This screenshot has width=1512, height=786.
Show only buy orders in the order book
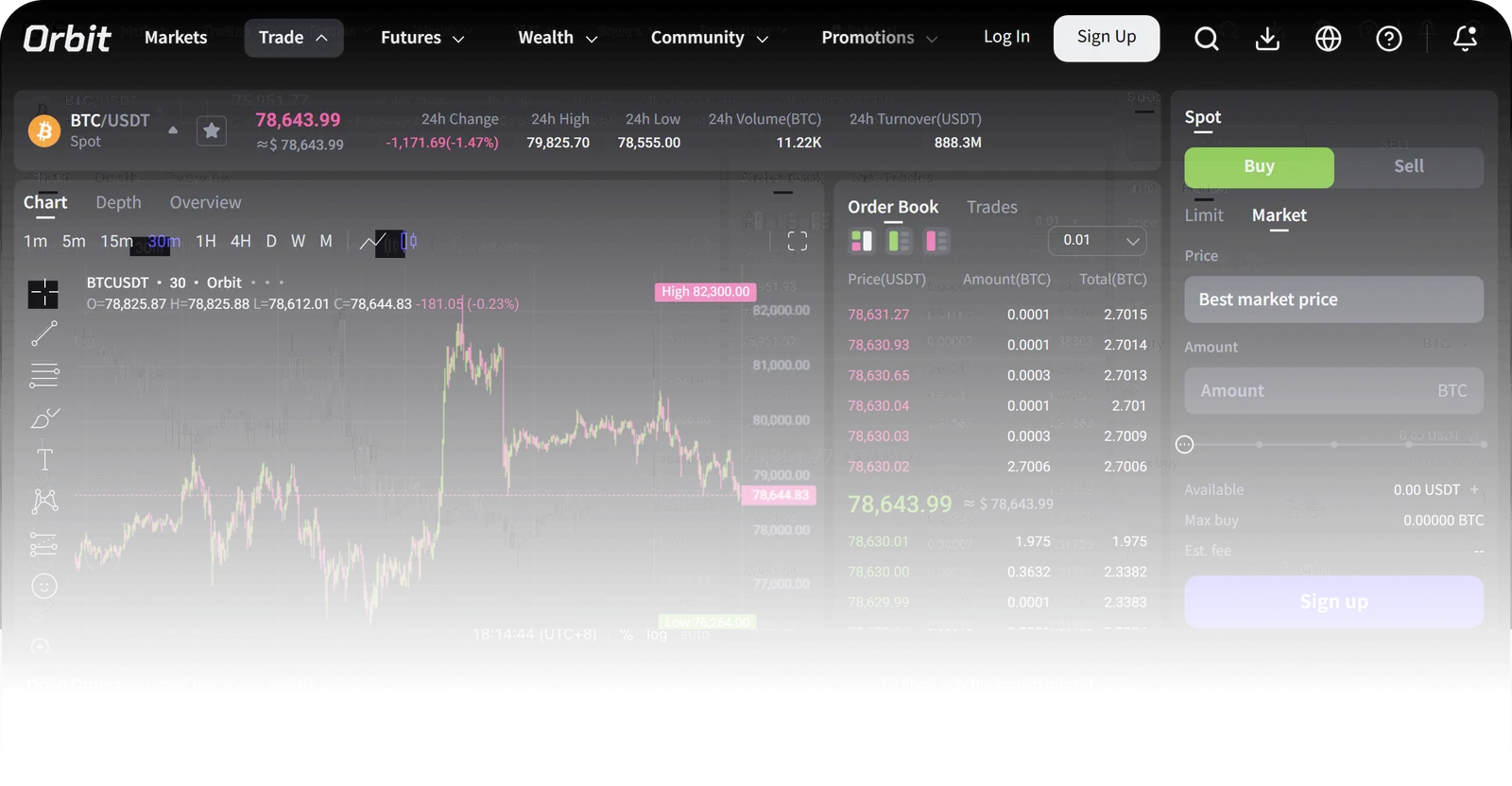click(899, 241)
